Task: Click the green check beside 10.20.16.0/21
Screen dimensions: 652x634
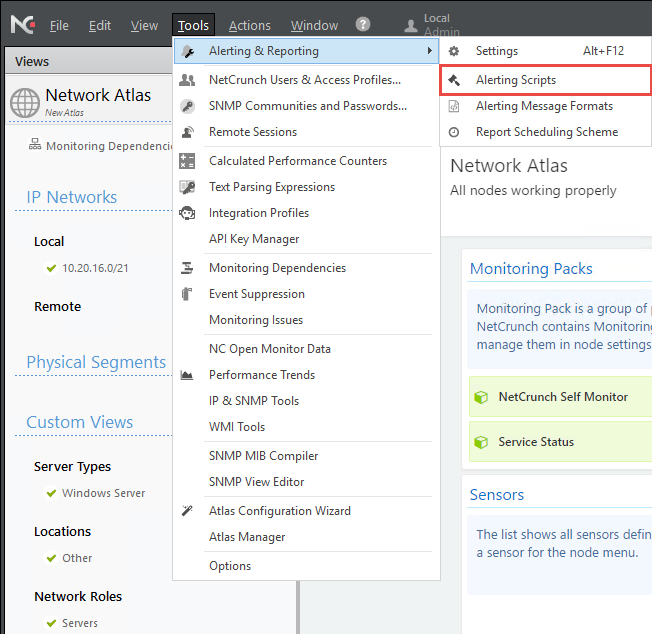Action: (51, 268)
